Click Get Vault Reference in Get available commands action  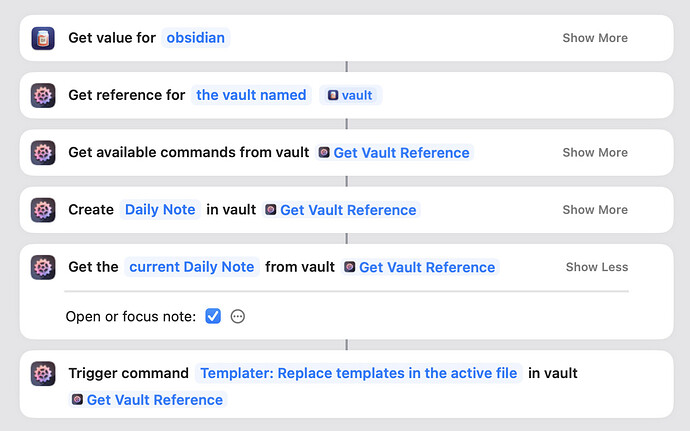[x=394, y=153]
